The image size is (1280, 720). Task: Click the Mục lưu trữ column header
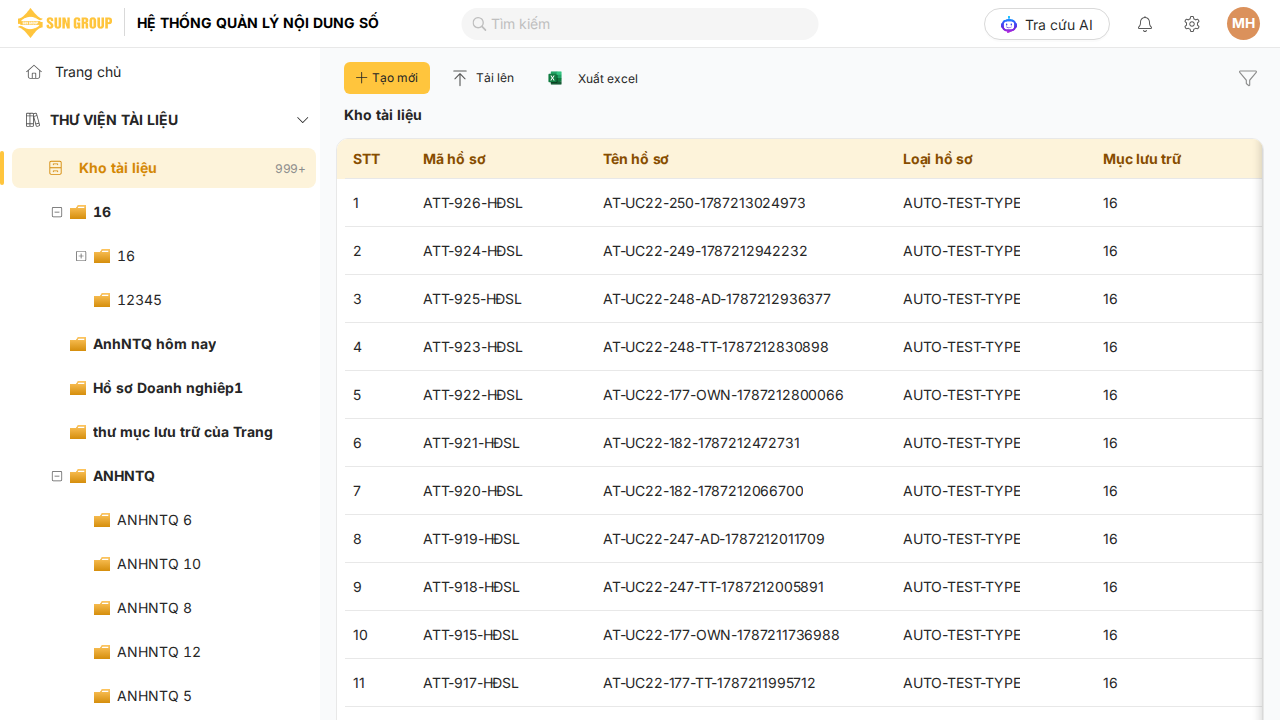(x=1142, y=159)
